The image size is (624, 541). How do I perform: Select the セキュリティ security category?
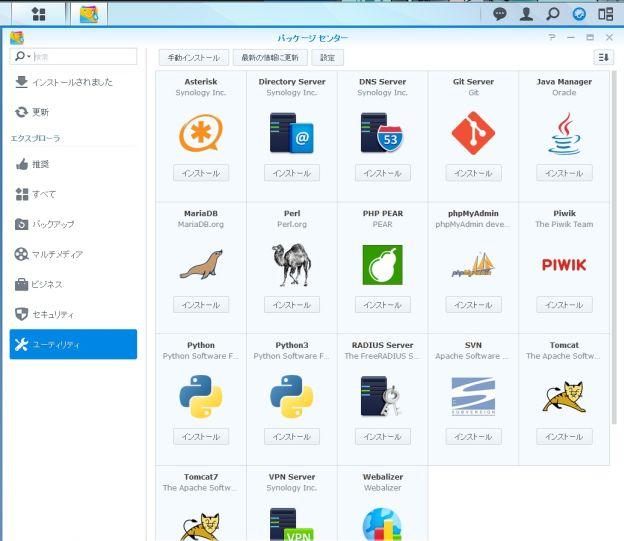click(x=73, y=314)
